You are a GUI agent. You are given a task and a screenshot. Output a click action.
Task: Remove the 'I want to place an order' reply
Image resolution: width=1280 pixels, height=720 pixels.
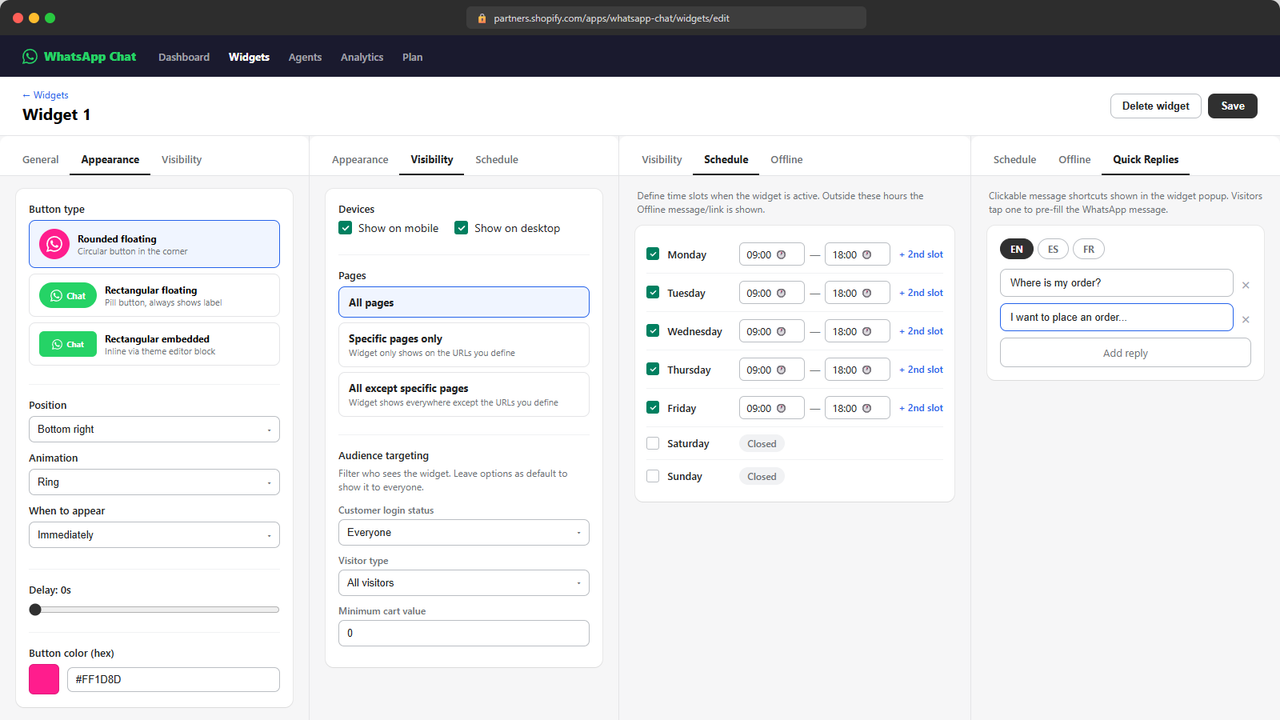click(1246, 320)
